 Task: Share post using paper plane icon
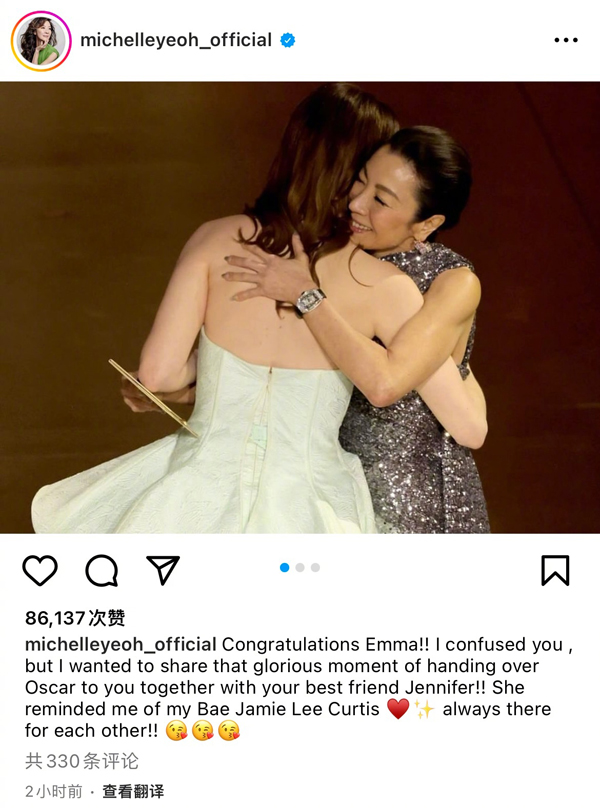[x=163, y=570]
